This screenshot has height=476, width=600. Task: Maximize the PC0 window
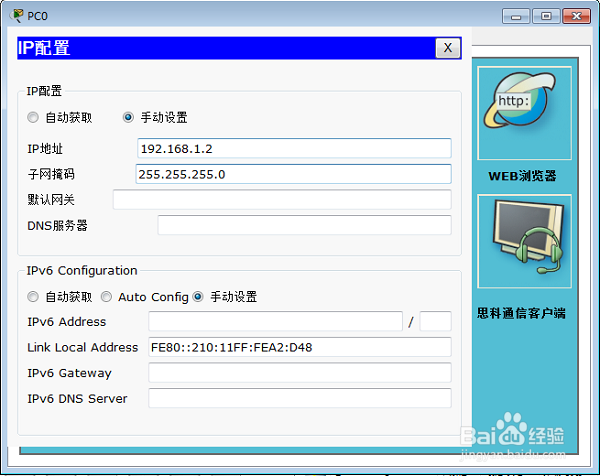click(x=546, y=16)
